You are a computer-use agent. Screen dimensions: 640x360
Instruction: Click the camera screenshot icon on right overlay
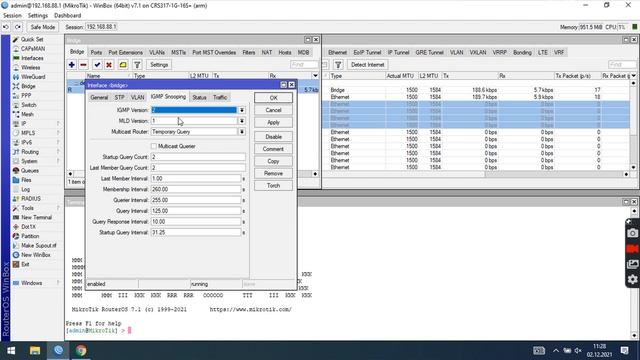(x=632, y=233)
